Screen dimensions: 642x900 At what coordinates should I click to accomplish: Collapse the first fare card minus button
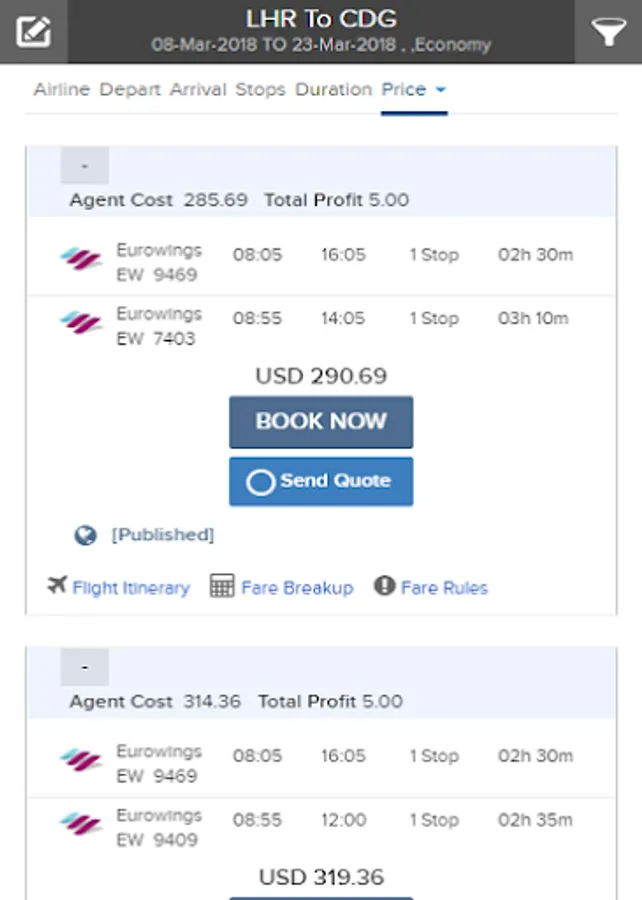point(85,166)
